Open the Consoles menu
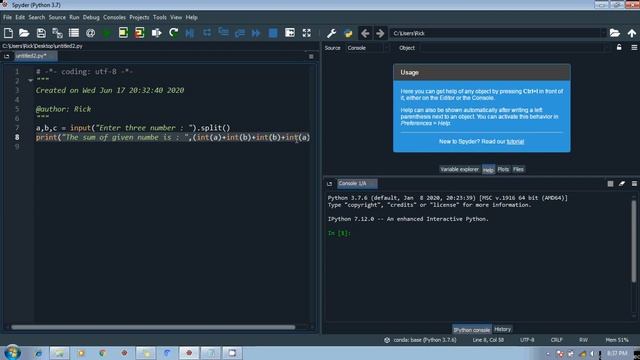This screenshot has width=640, height=360. tap(114, 17)
